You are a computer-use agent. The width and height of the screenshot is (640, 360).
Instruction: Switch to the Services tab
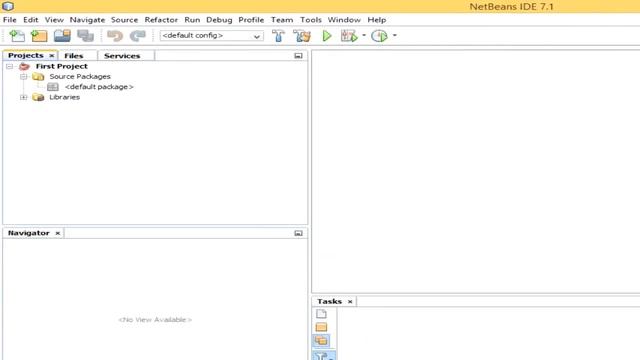coord(122,56)
